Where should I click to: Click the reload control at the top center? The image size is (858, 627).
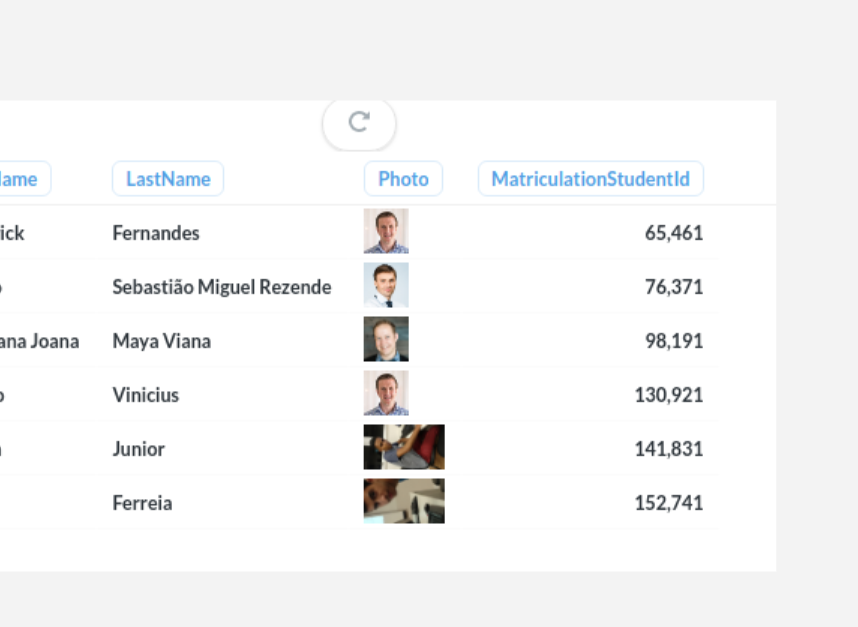coord(358,124)
